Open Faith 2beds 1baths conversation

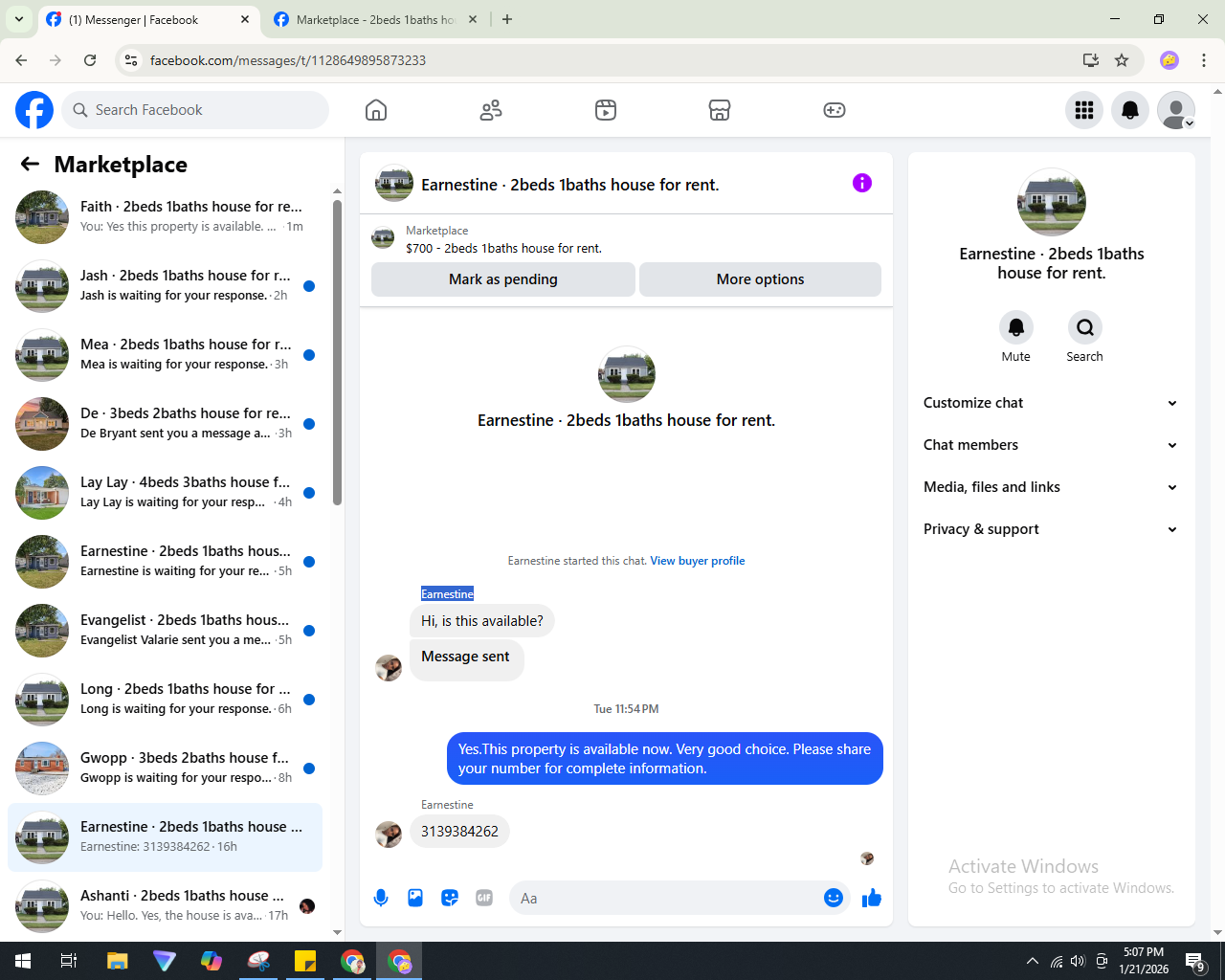pyautogui.click(x=165, y=217)
